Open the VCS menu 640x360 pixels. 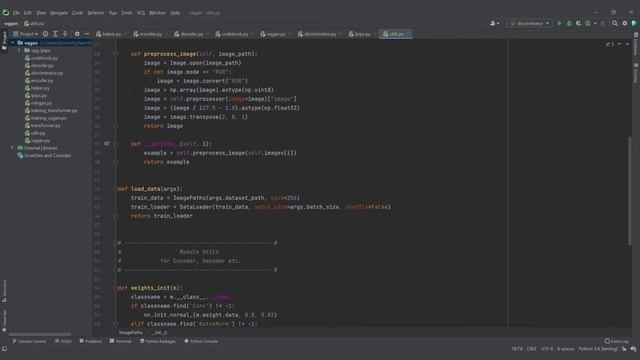click(x=141, y=13)
